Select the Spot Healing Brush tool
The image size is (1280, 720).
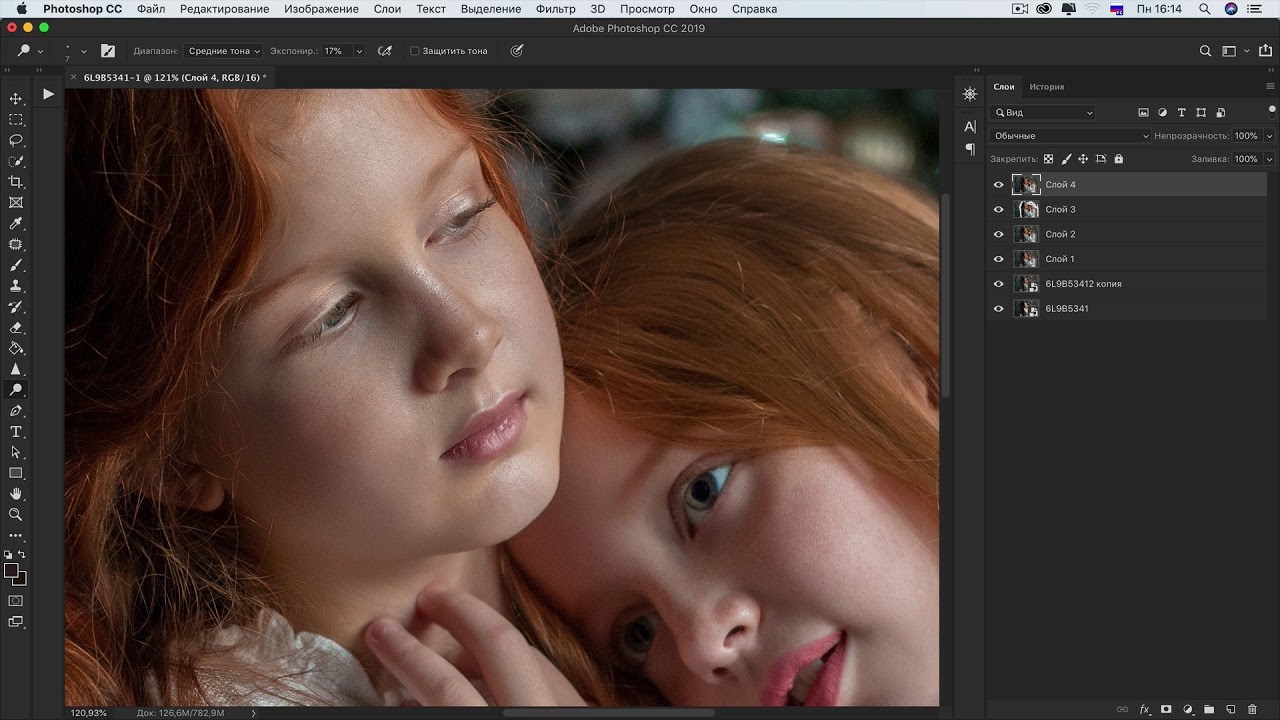16,244
